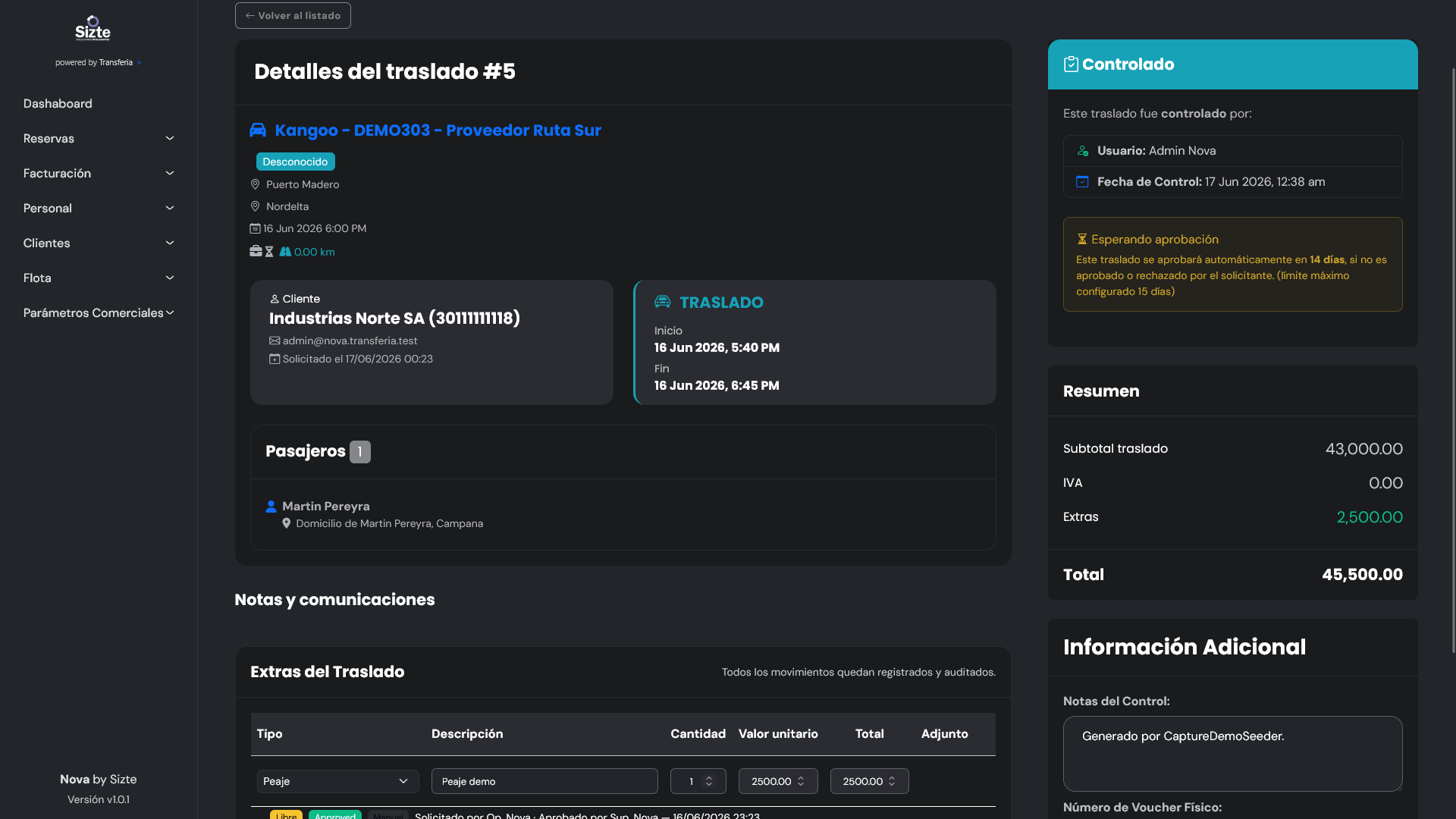Expand Parámetros Comerciales menu
Viewport: 1456px width, 819px height.
click(x=99, y=312)
